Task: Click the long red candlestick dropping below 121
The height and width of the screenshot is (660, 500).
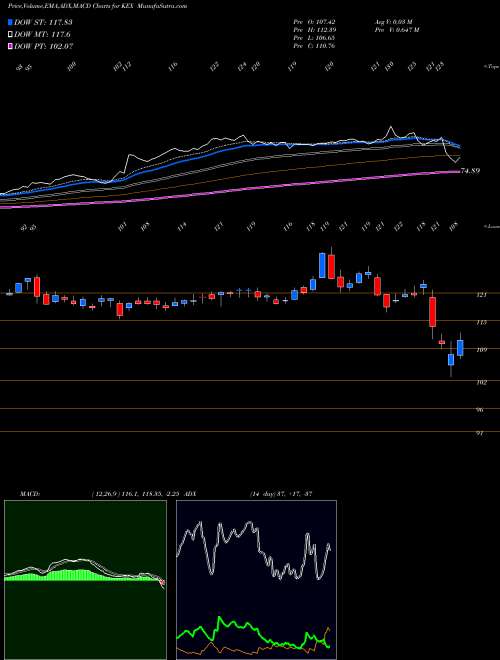Action: [432, 311]
